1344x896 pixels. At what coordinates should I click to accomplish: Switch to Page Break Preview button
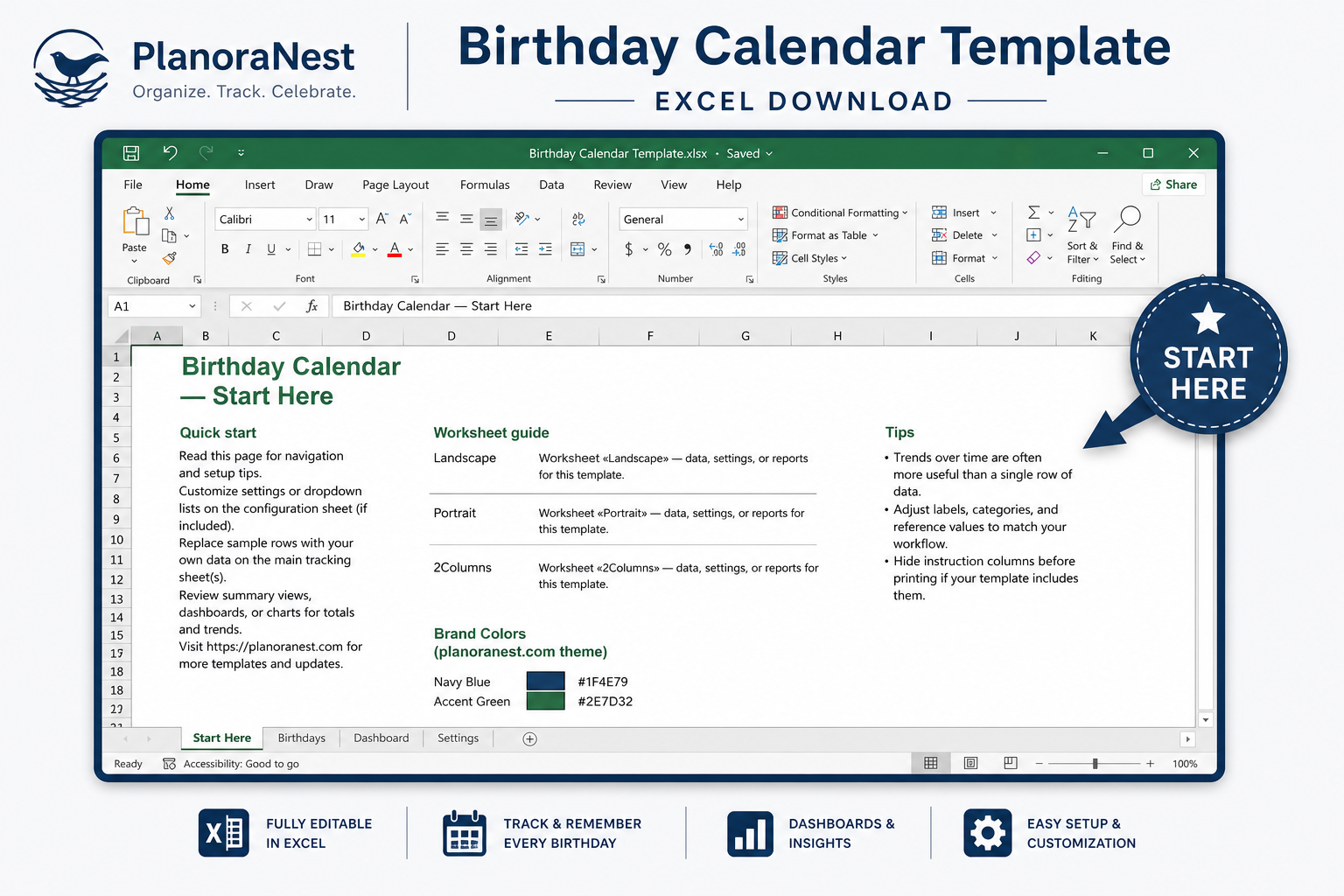tap(1011, 763)
